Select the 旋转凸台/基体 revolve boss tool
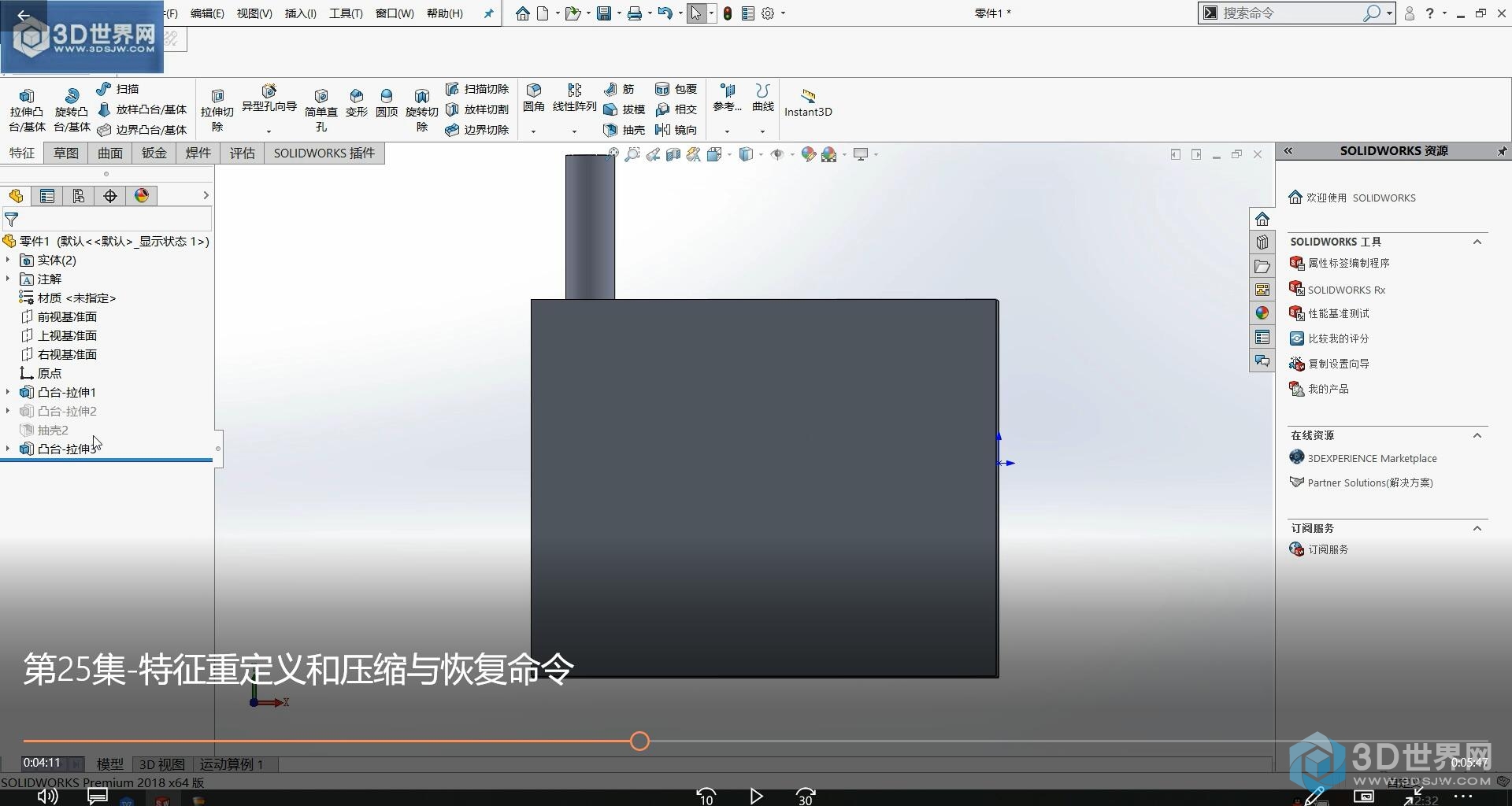 pyautogui.click(x=72, y=110)
